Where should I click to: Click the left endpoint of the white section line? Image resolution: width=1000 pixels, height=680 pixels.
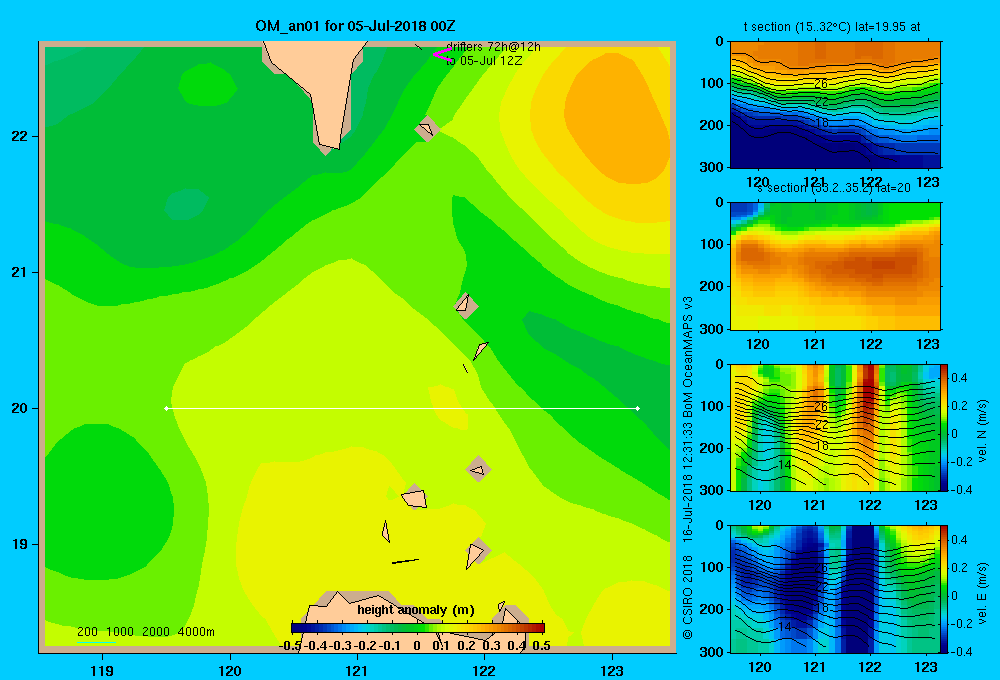pyautogui.click(x=166, y=408)
